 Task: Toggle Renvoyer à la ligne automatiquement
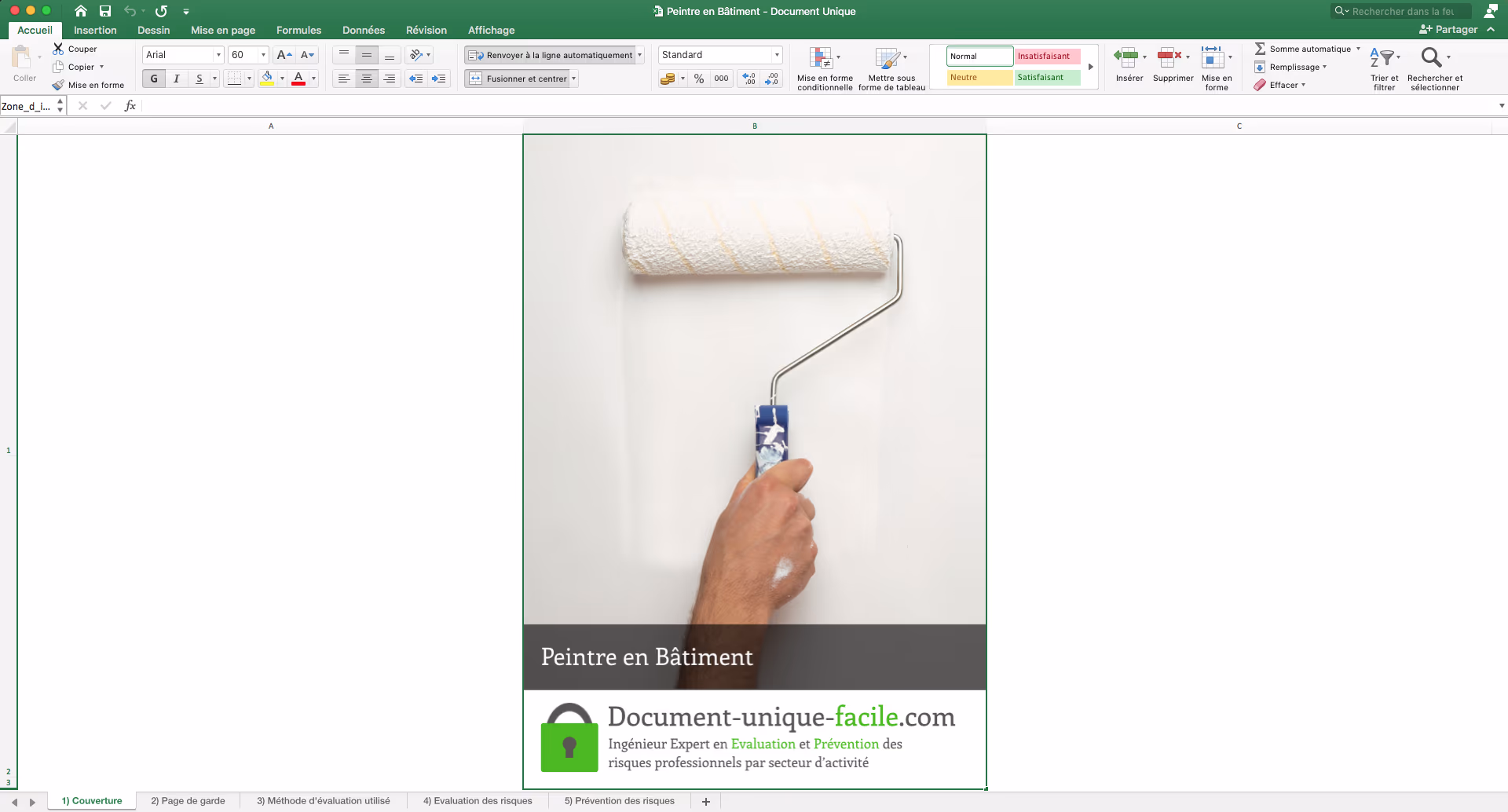(550, 55)
